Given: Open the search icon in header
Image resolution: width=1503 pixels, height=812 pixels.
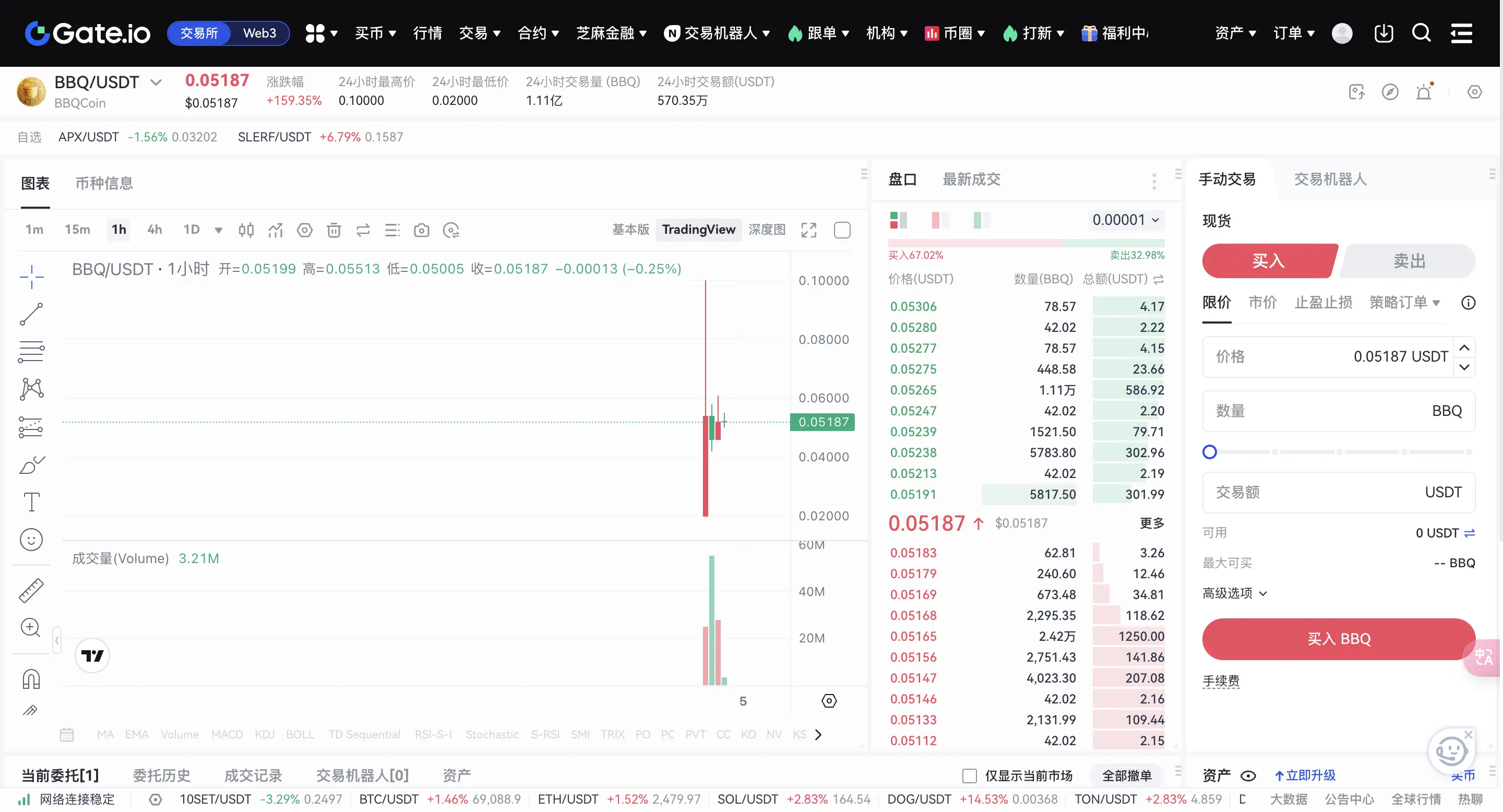Looking at the screenshot, I should tap(1421, 33).
